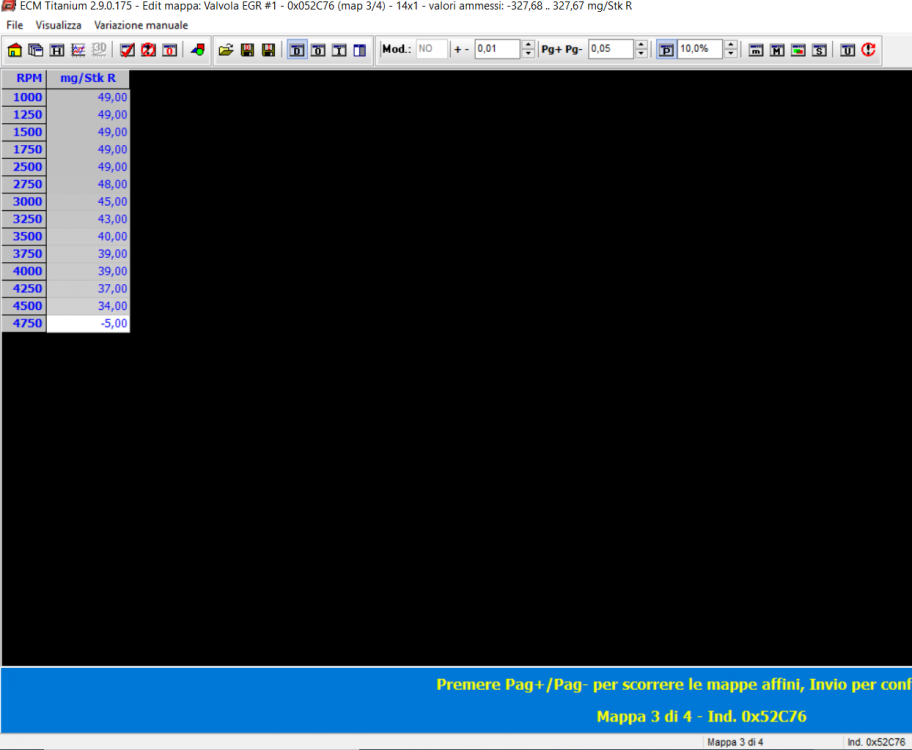Click the 2D graph view icon
The height and width of the screenshot is (750, 912).
[78, 49]
